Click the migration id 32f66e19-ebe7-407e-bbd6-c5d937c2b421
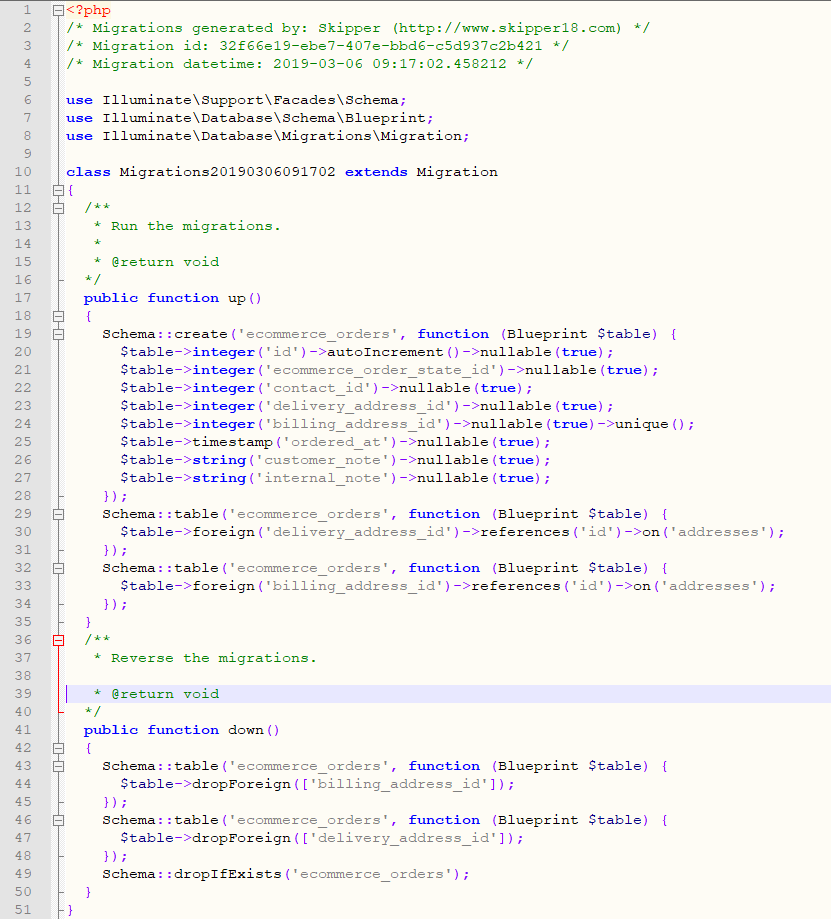This screenshot has height=919, width=831. click(381, 46)
